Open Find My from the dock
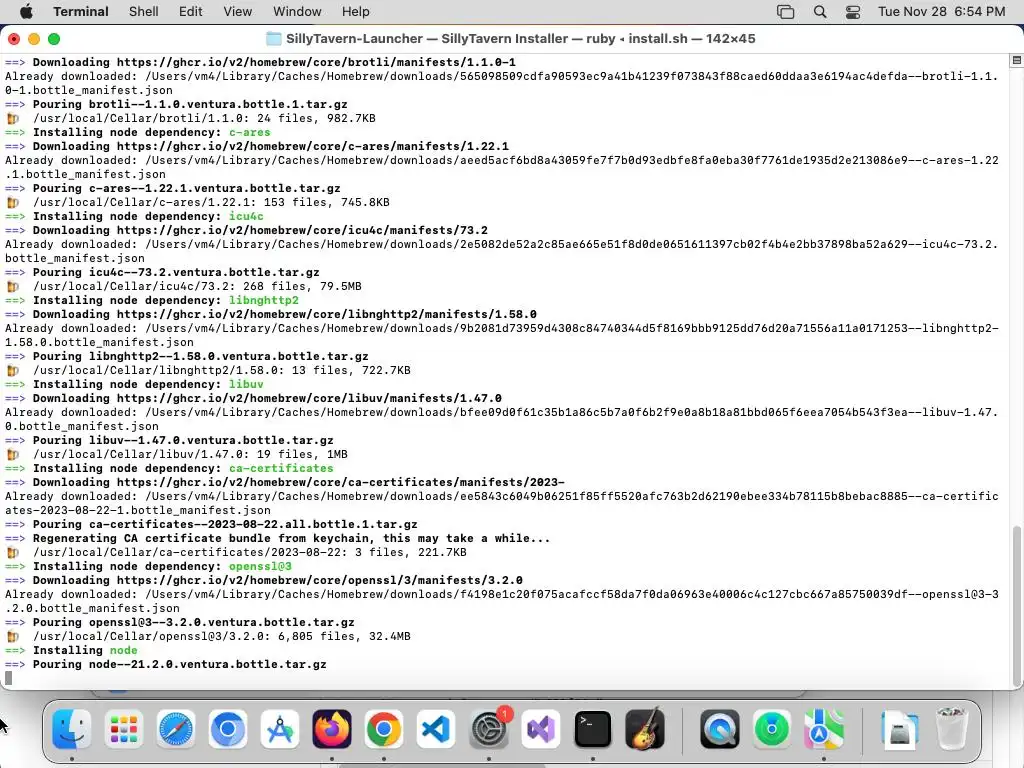The image size is (1024, 768). [772, 729]
